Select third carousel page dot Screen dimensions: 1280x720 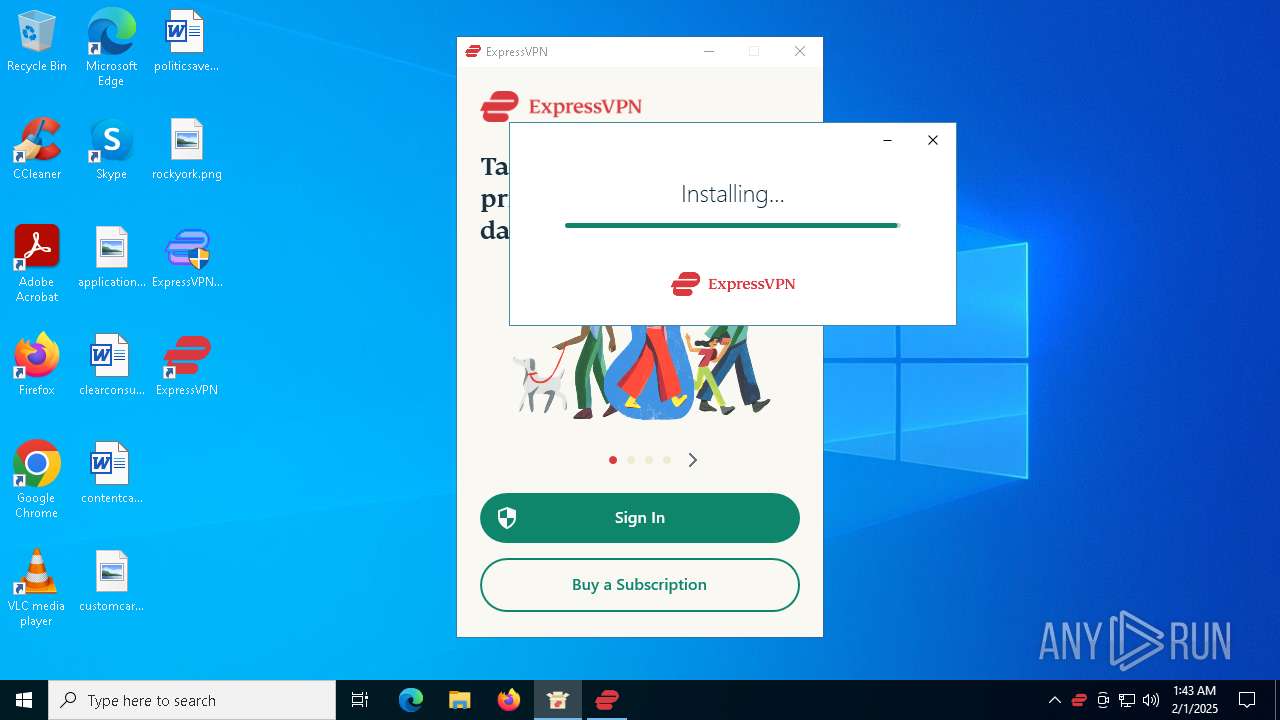coord(649,460)
